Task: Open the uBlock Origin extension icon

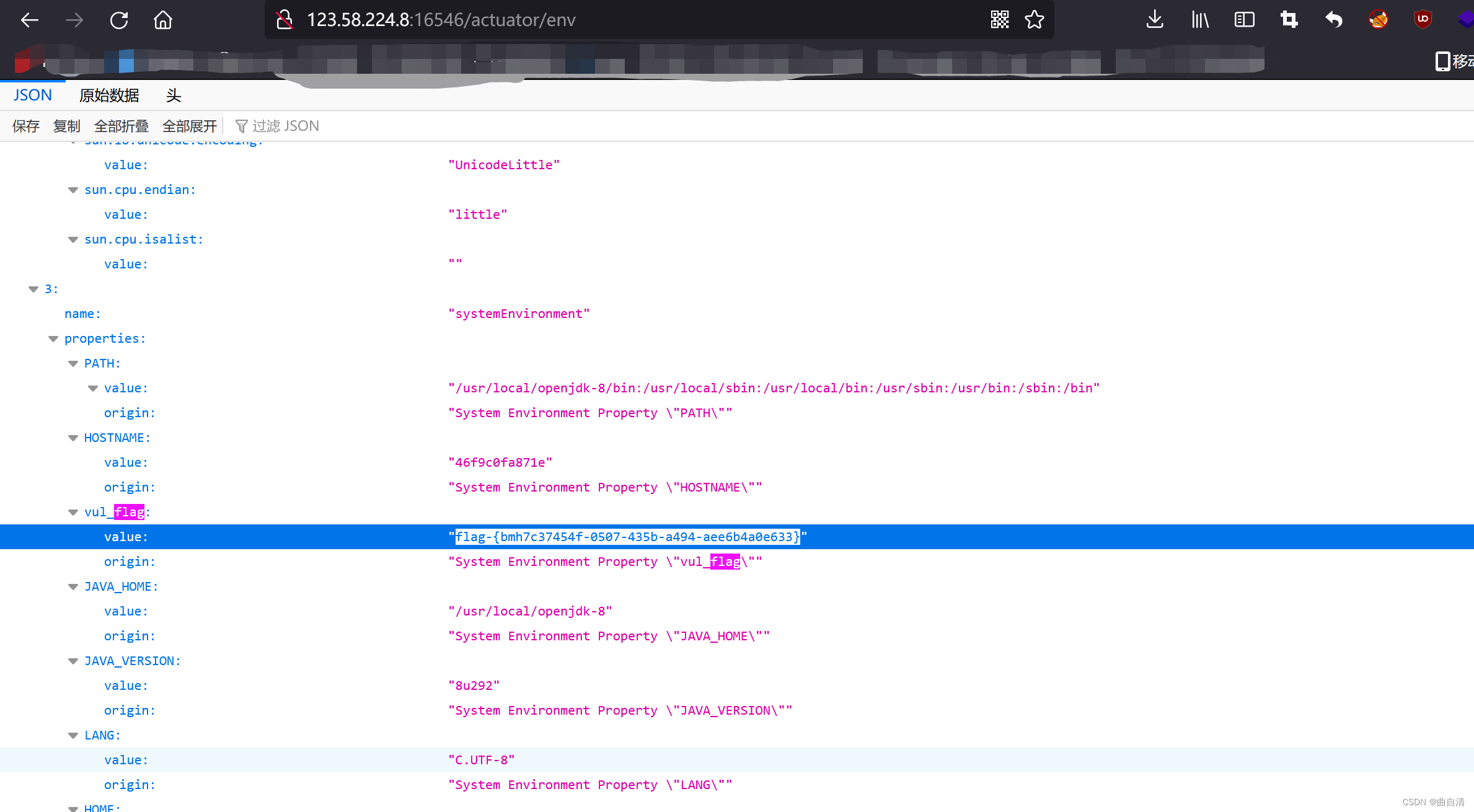Action: [1423, 20]
